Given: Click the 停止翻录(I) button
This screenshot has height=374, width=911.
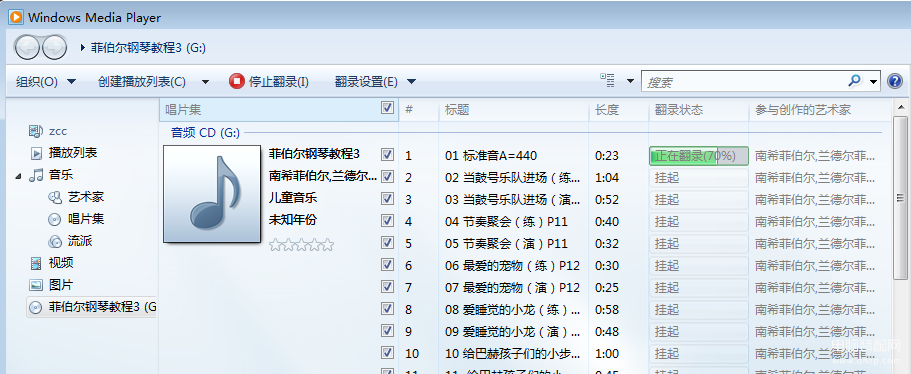Looking at the screenshot, I should (x=269, y=82).
